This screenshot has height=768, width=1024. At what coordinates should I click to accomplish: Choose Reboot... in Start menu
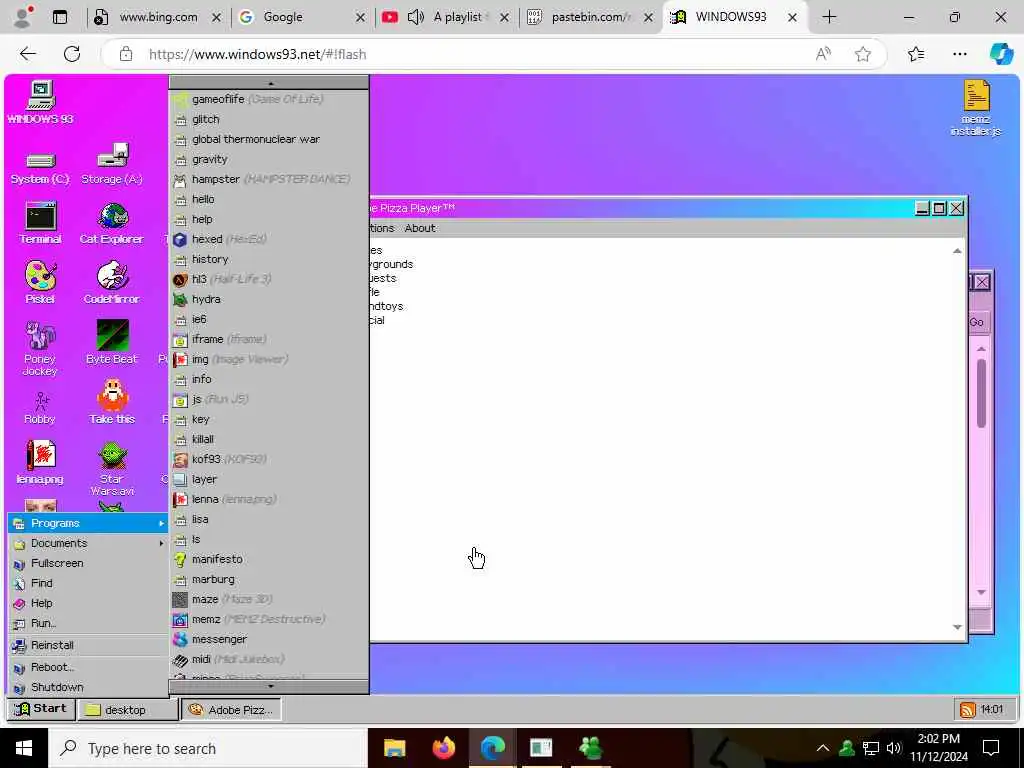pos(88,667)
